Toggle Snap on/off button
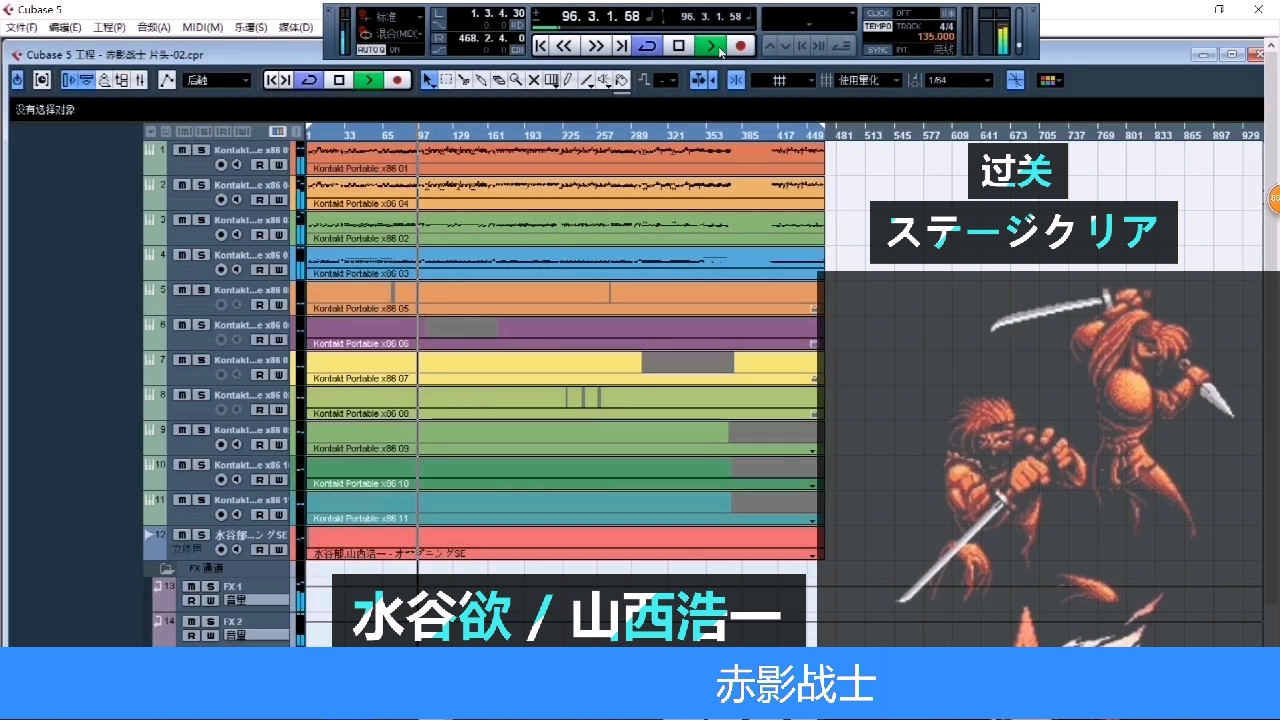 [x=736, y=80]
